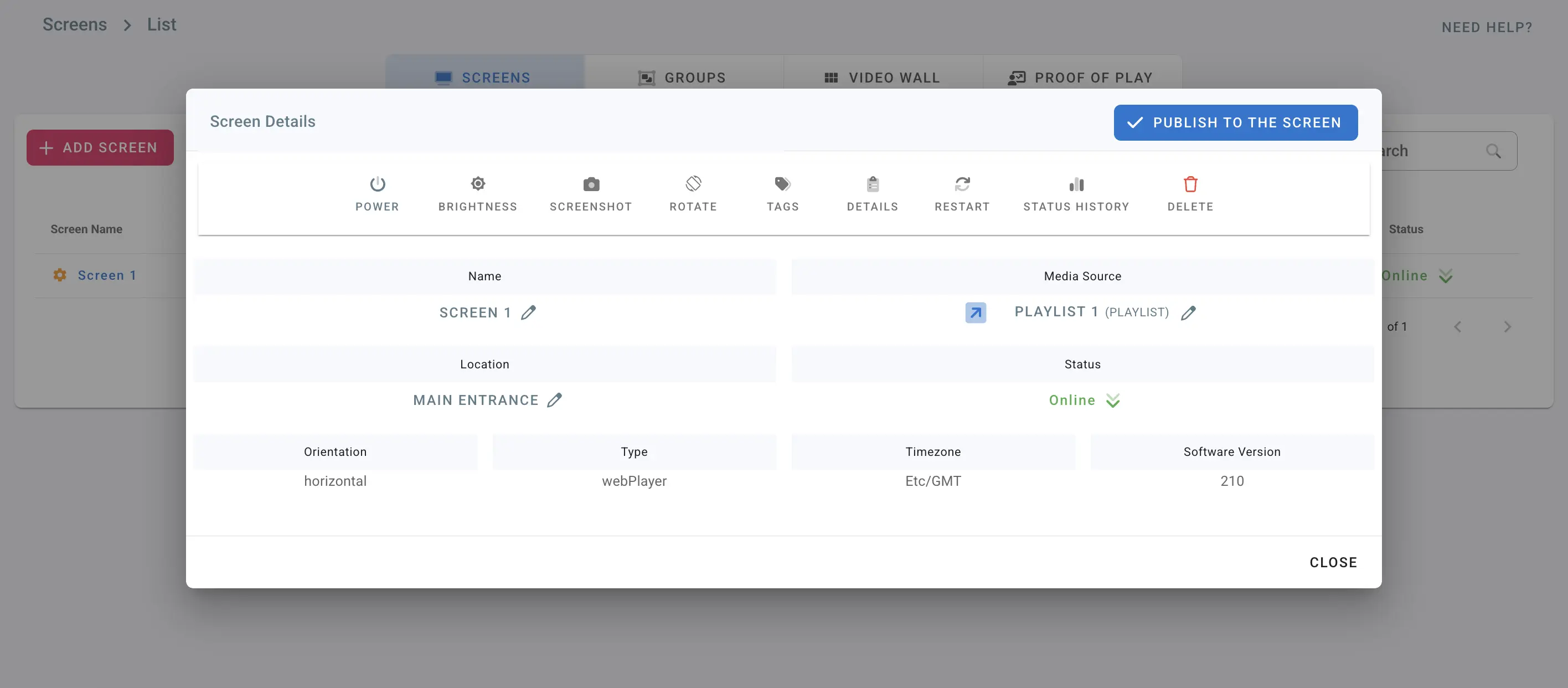Switch to the Video Wall tab

pos(882,78)
